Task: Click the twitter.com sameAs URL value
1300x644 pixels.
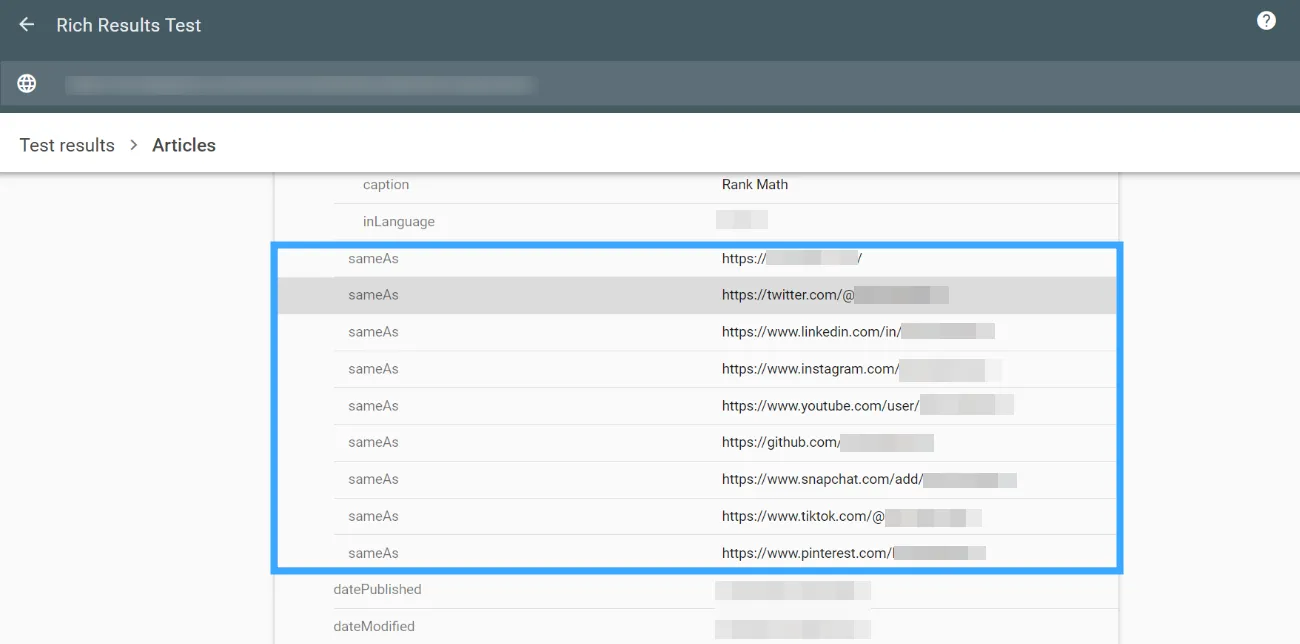Action: [835, 295]
